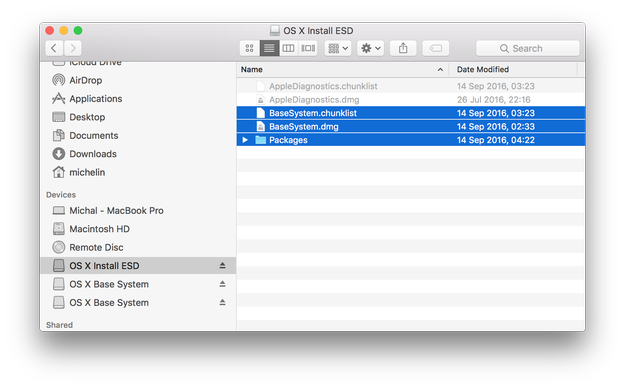Select the BaseSystem.chunklist file
The height and width of the screenshot is (388, 625).
coord(411,113)
